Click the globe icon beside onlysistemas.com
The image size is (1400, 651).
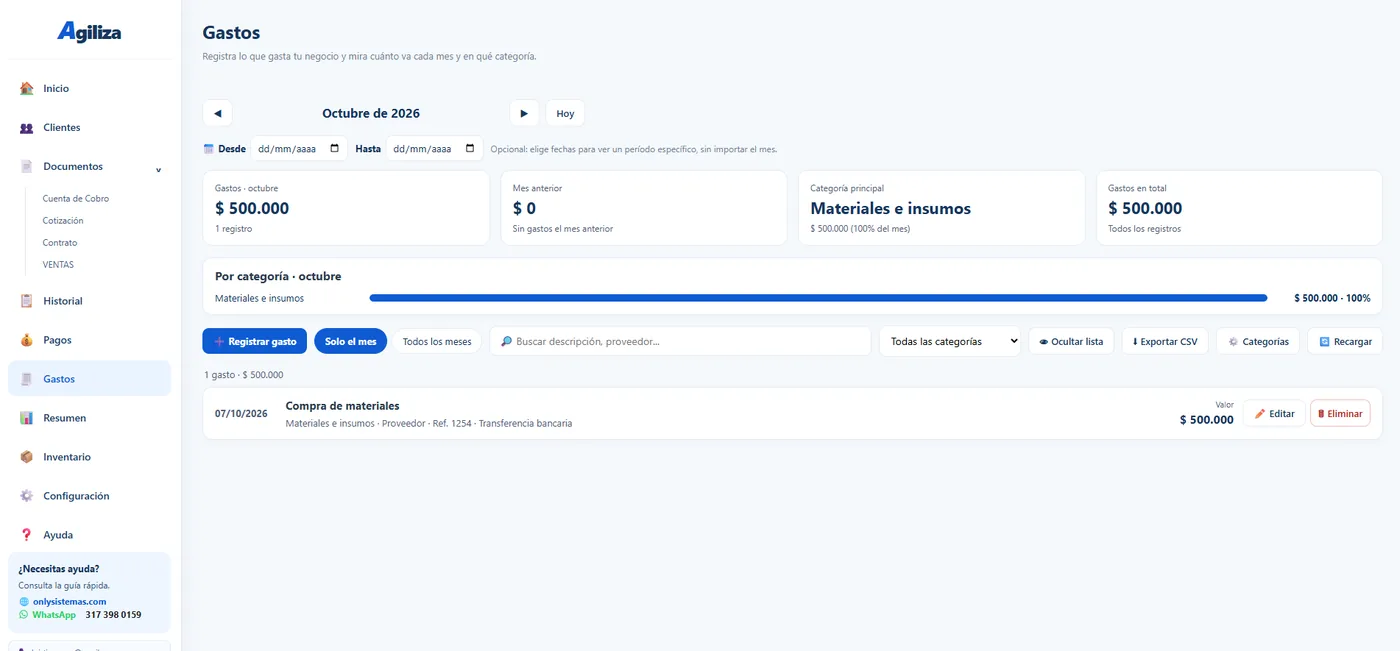(x=24, y=601)
